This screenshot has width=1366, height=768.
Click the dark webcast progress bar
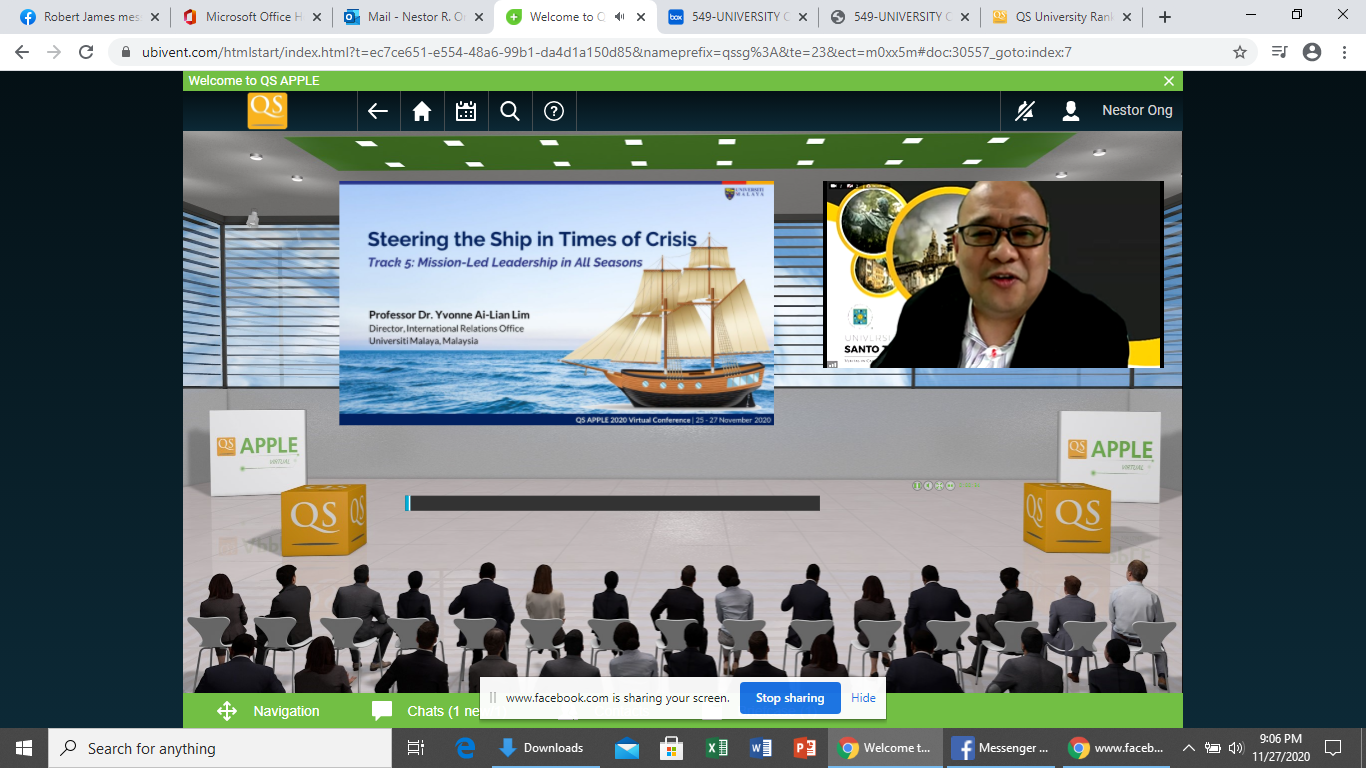pyautogui.click(x=613, y=503)
